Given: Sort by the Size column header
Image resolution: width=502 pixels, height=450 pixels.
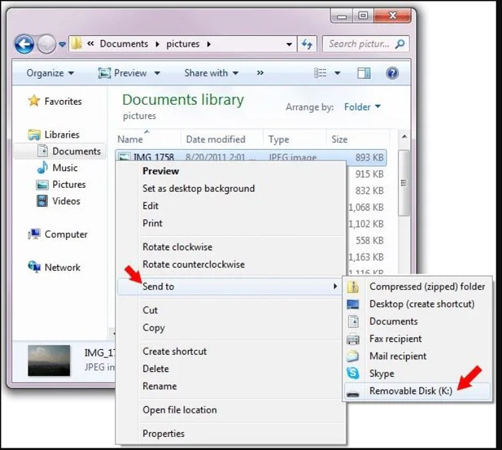Looking at the screenshot, I should (339, 139).
